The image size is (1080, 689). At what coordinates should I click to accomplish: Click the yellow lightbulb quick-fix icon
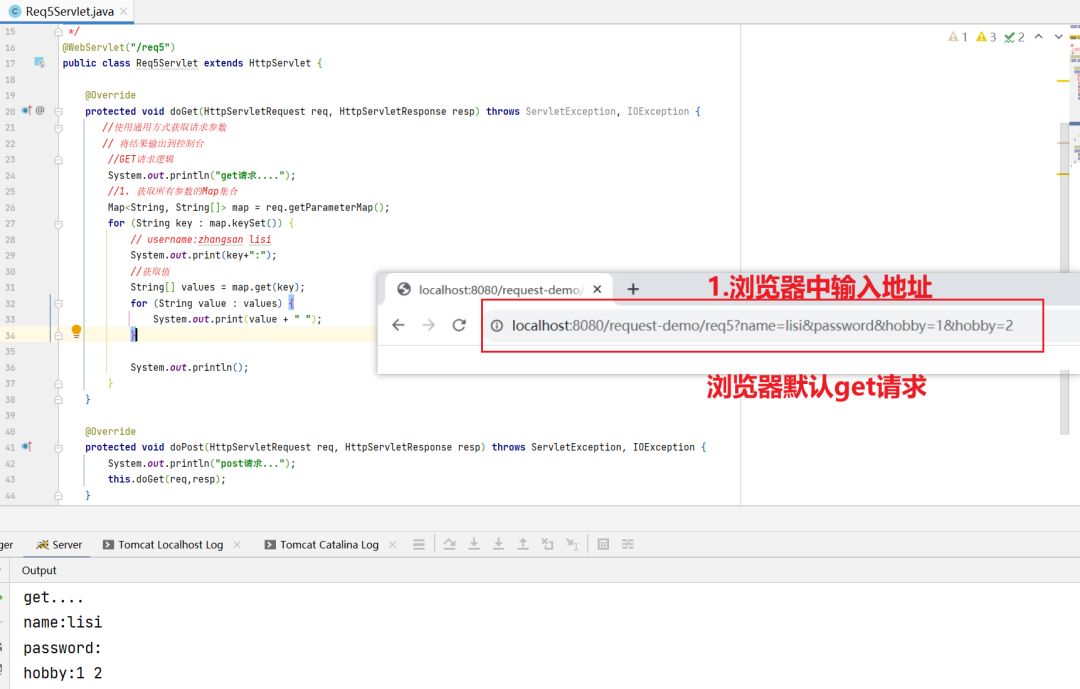point(76,331)
